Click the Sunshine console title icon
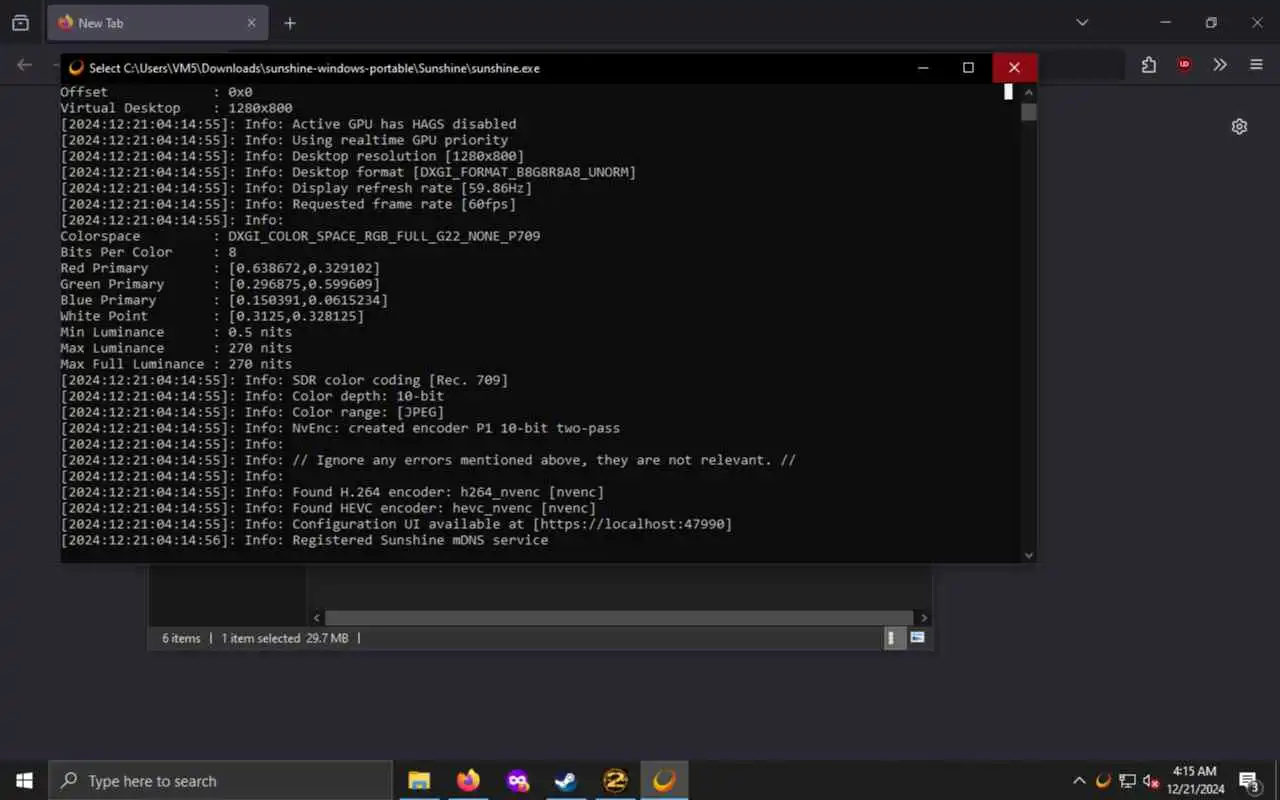The image size is (1280, 800). (76, 68)
